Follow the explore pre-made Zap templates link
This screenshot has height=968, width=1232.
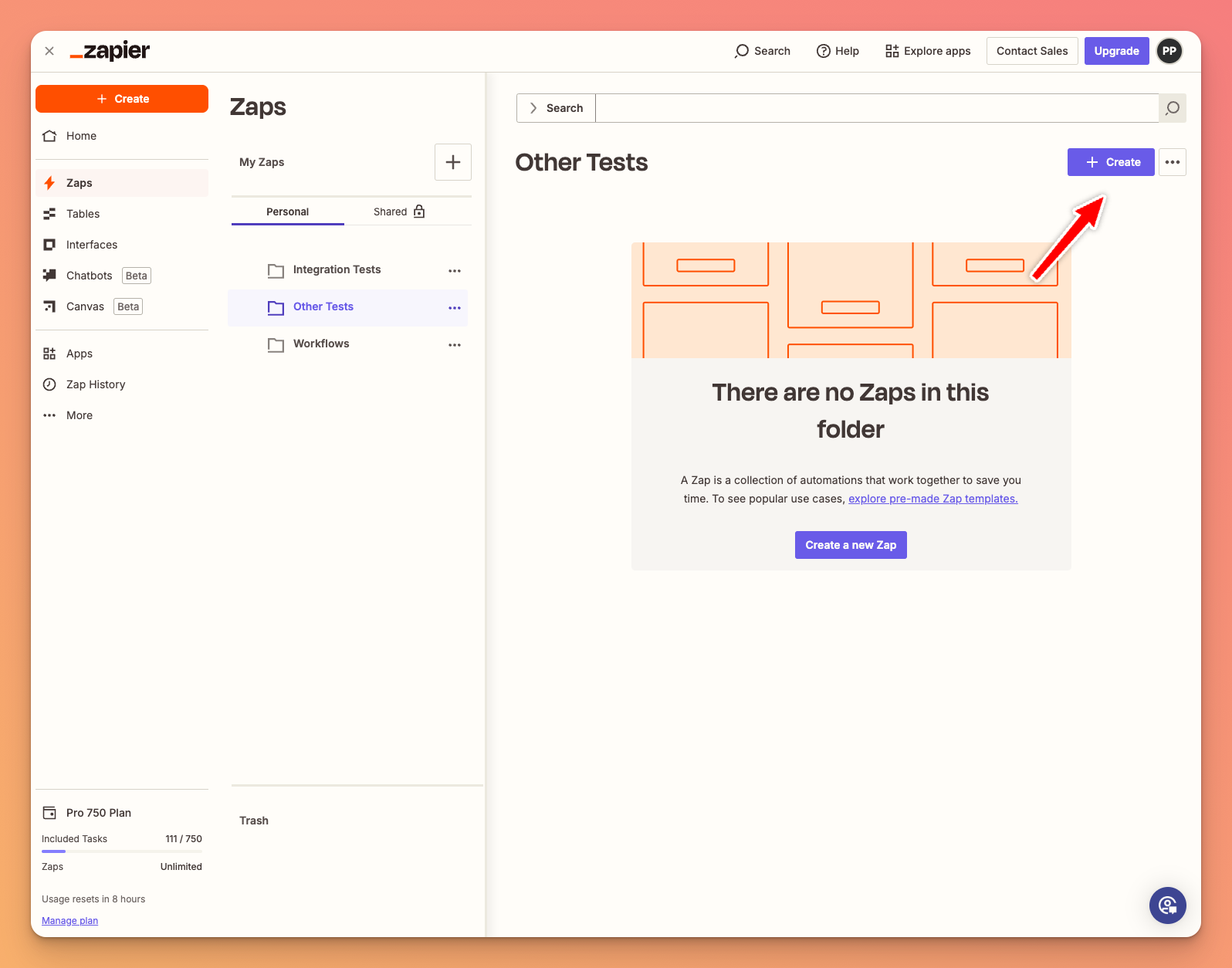click(x=932, y=499)
